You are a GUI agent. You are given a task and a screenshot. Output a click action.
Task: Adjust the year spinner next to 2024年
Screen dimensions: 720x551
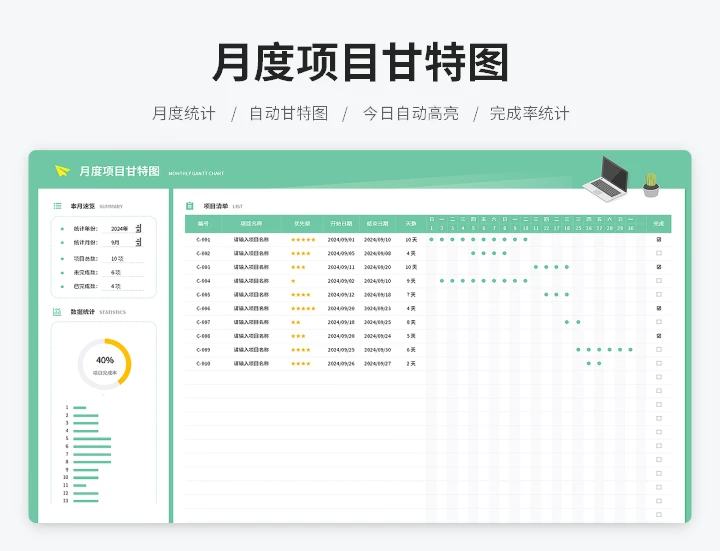[x=139, y=228]
